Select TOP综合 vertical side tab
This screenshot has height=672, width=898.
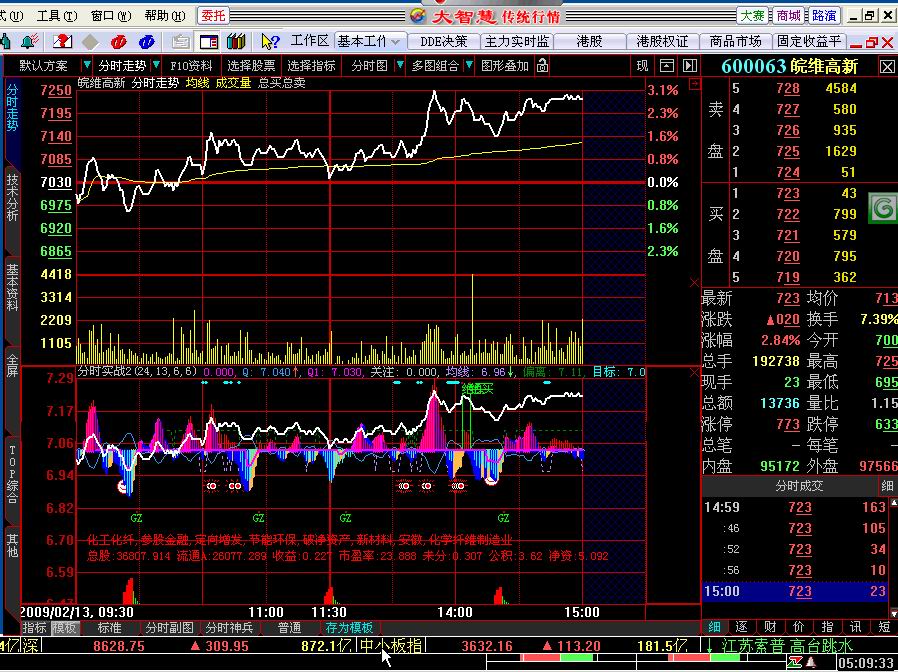(12, 473)
